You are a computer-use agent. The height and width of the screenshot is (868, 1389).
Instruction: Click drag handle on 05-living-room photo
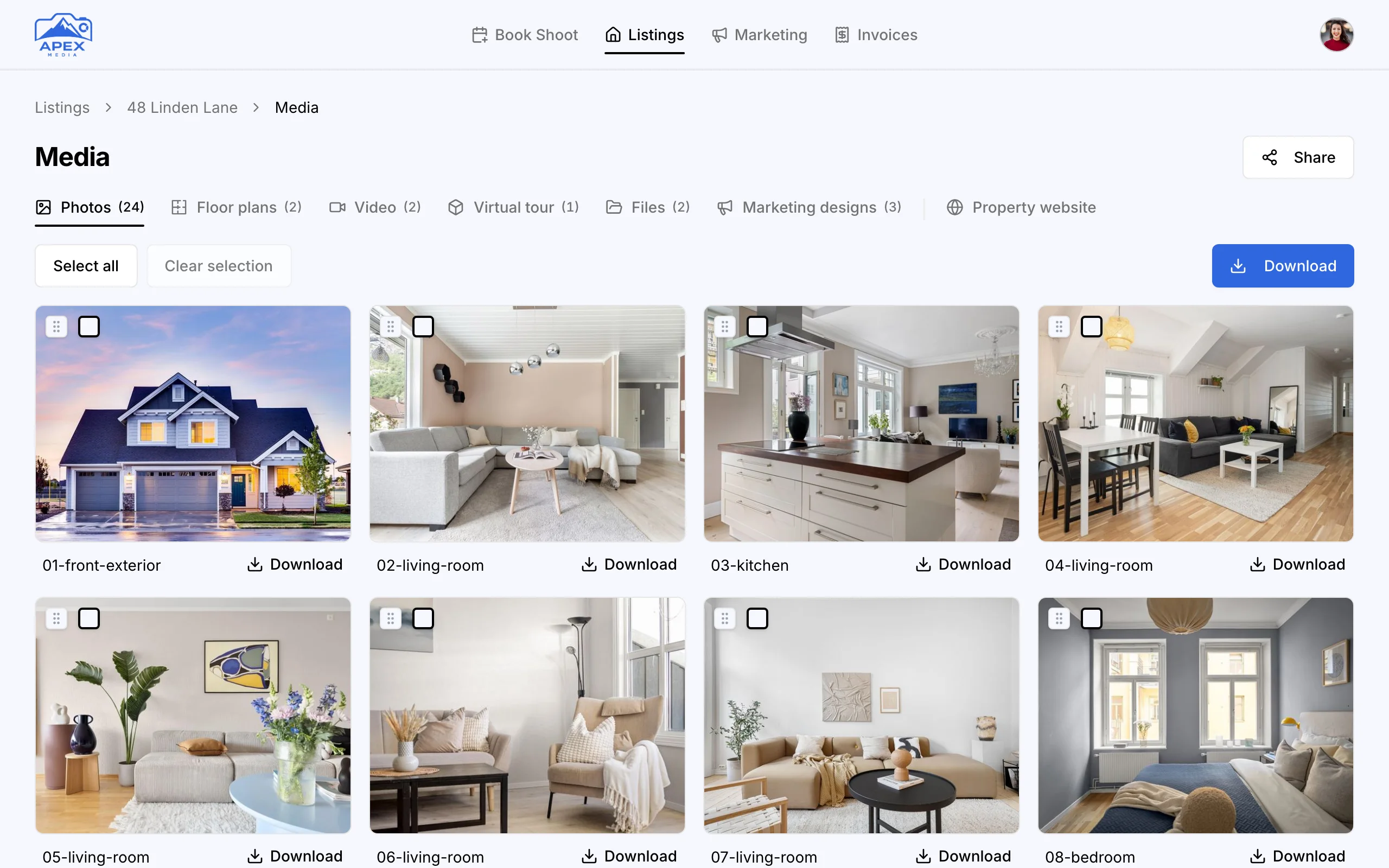tap(56, 618)
